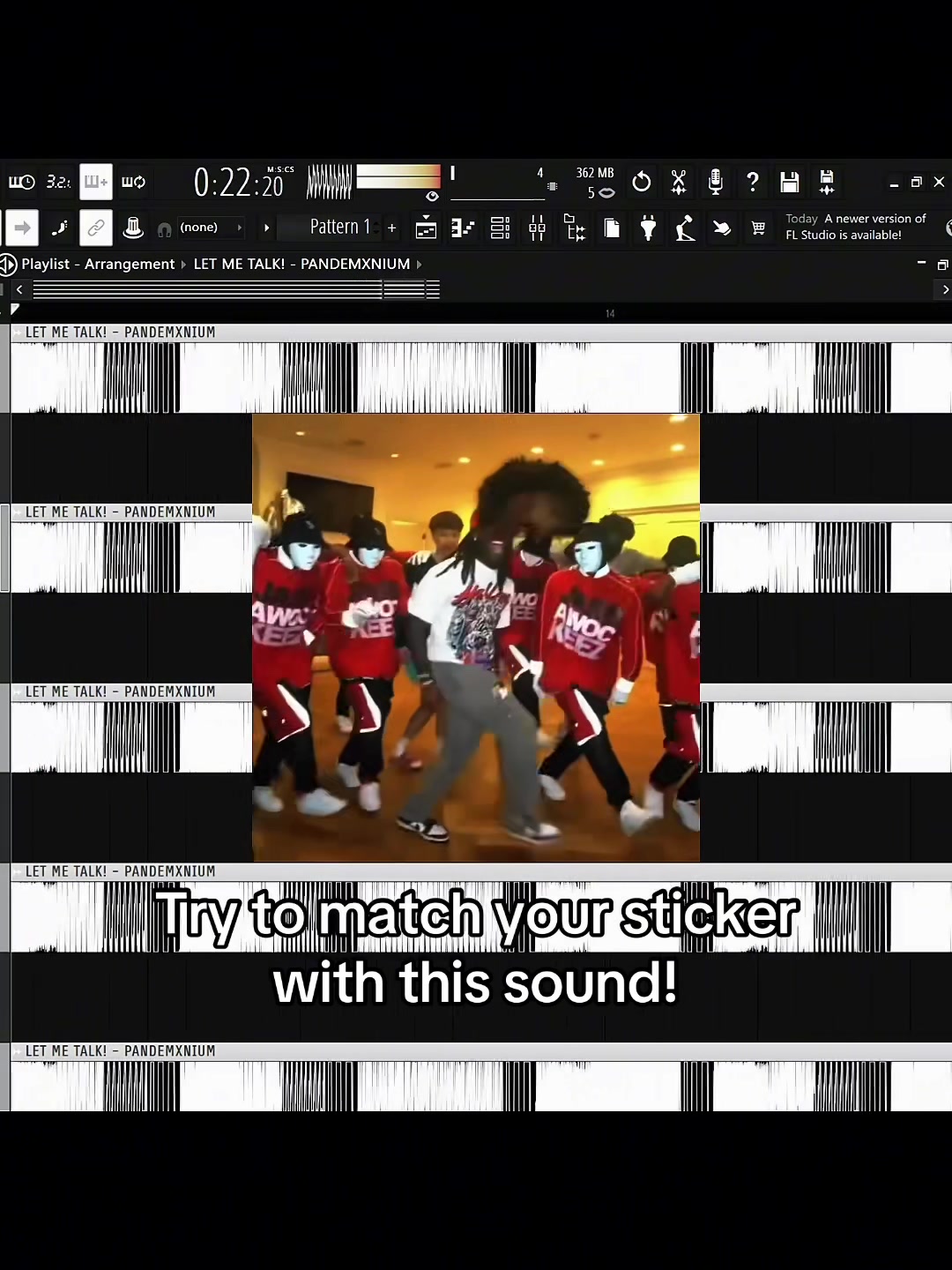Click the dance video thumbnail overlay
Image resolution: width=952 pixels, height=1270 pixels.
(x=476, y=638)
